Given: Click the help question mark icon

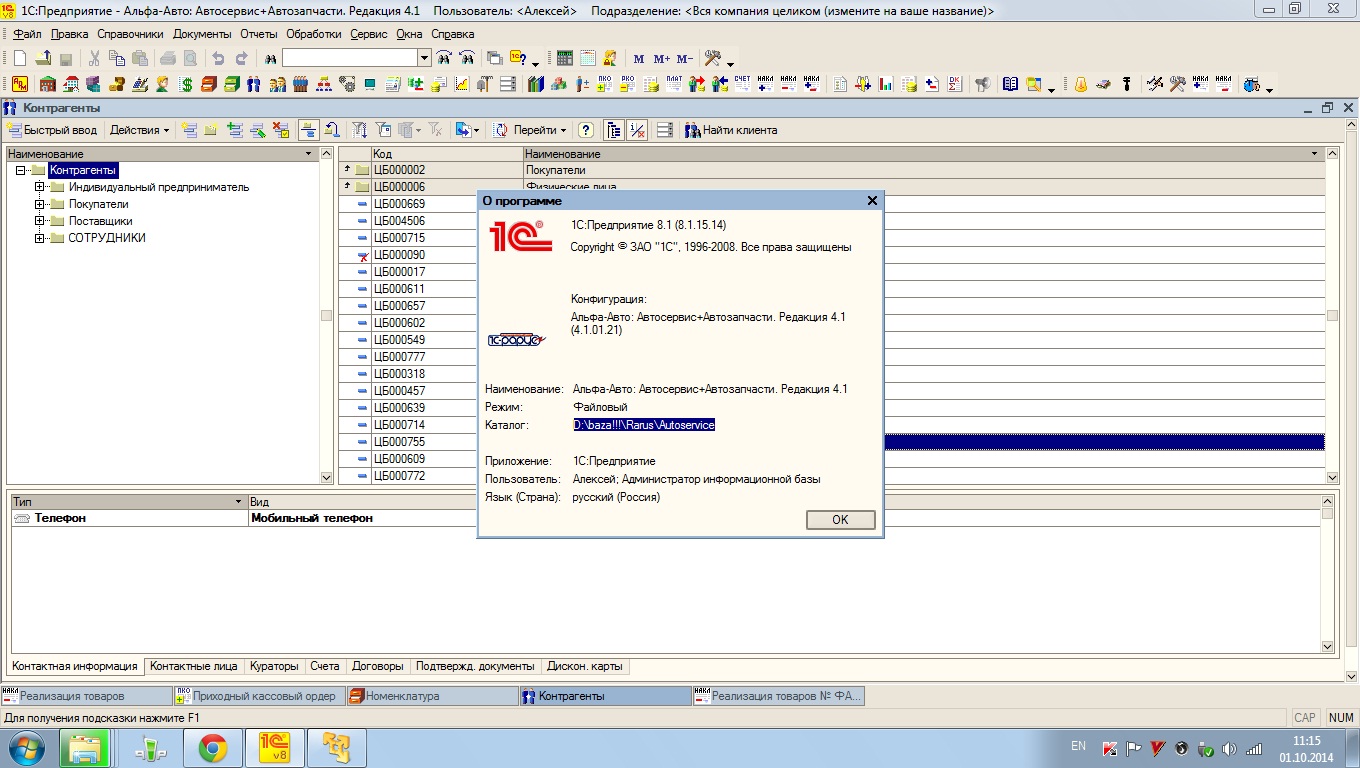Looking at the screenshot, I should [586, 130].
